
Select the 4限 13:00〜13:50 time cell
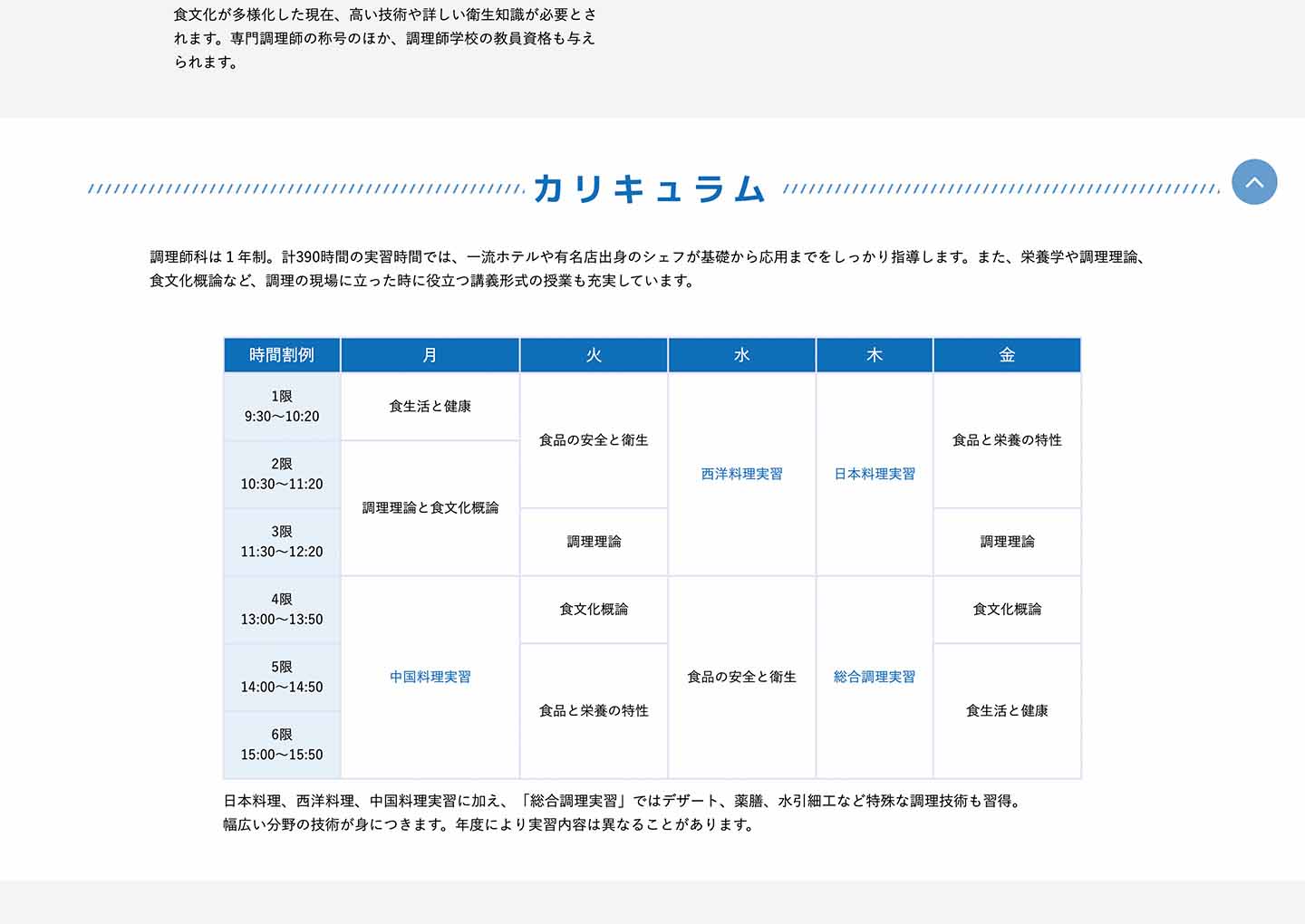282,610
